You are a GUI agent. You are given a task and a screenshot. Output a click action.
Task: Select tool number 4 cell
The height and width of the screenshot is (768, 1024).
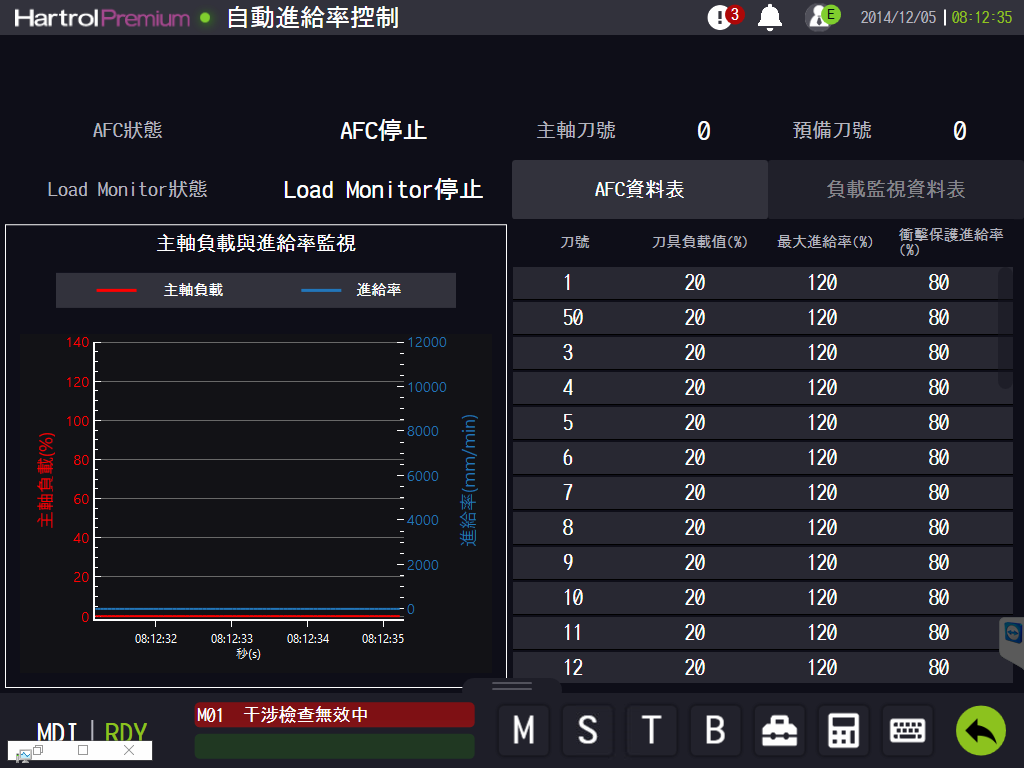[568, 388]
